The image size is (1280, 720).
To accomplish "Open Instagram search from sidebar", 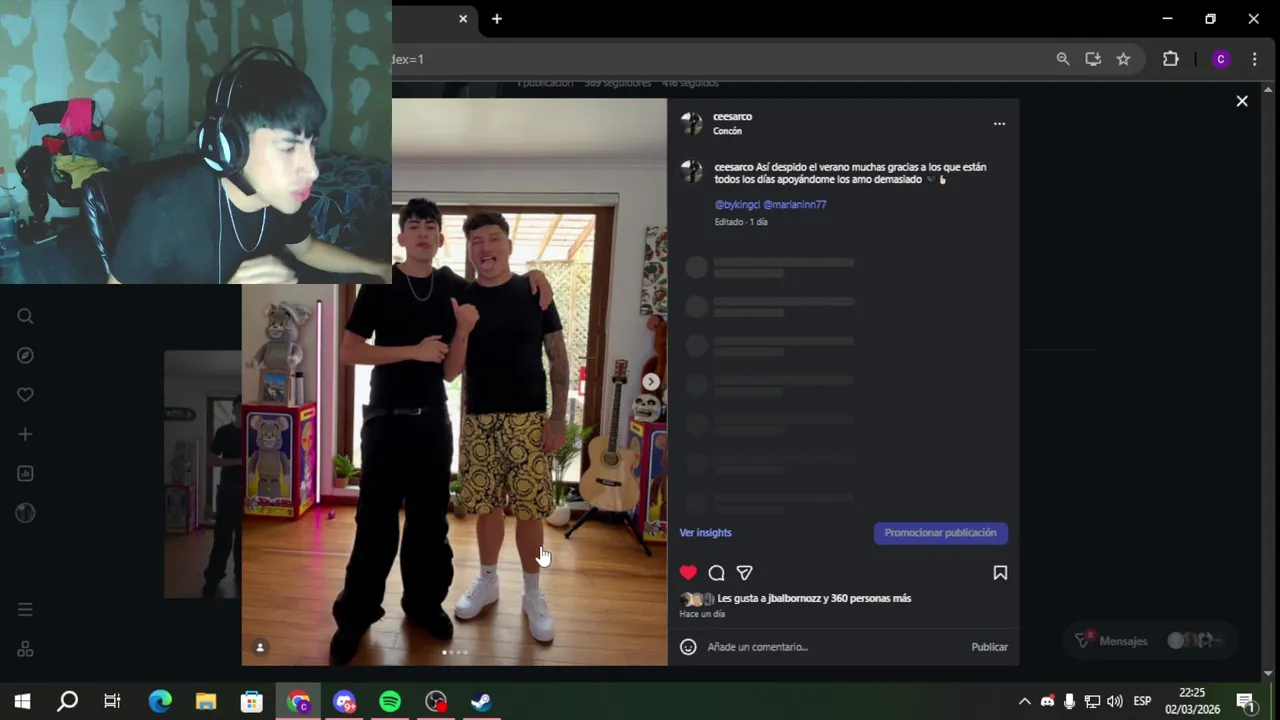I will pos(26,316).
